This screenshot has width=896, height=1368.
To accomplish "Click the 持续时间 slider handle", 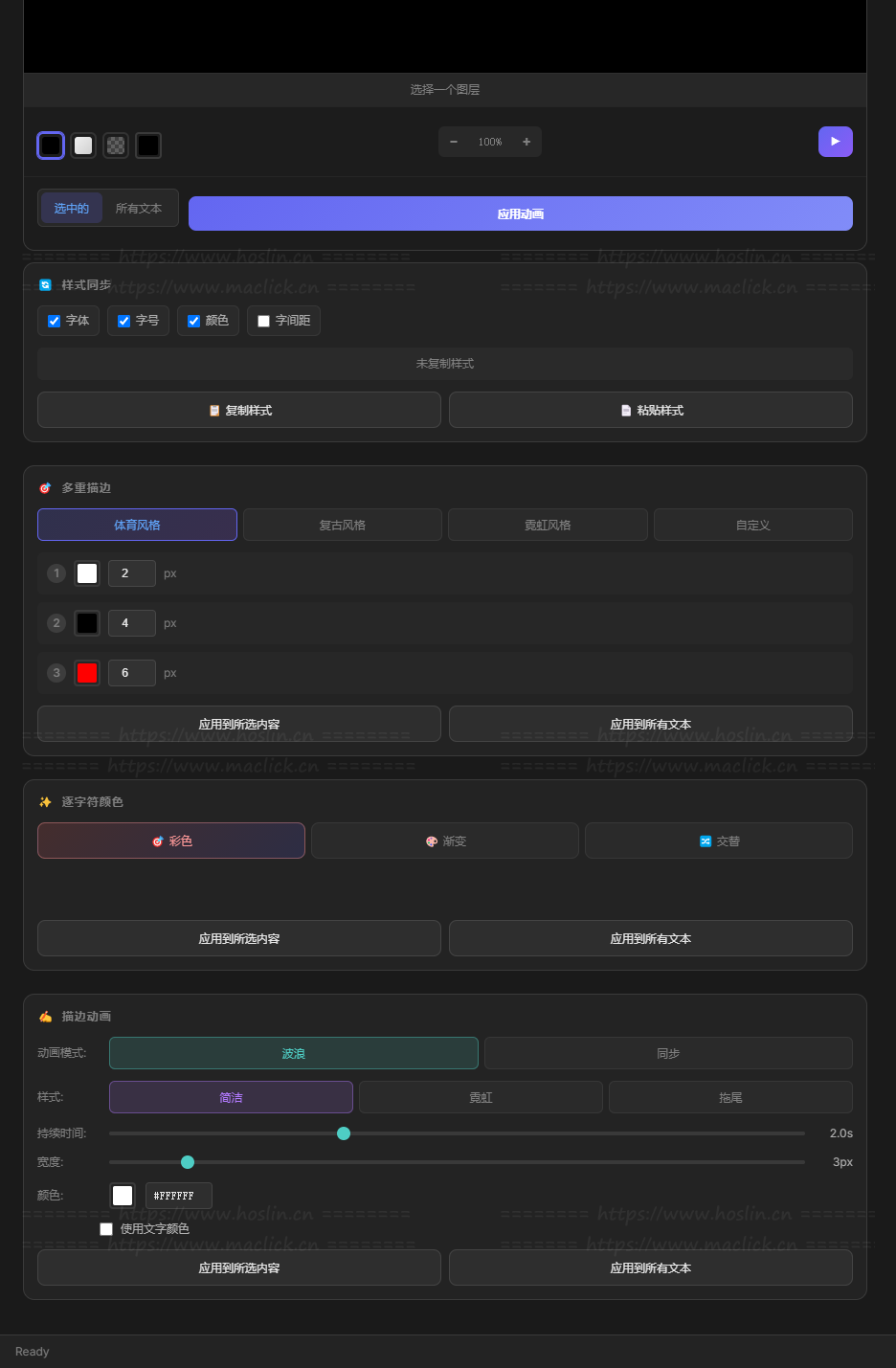I will coord(344,1133).
